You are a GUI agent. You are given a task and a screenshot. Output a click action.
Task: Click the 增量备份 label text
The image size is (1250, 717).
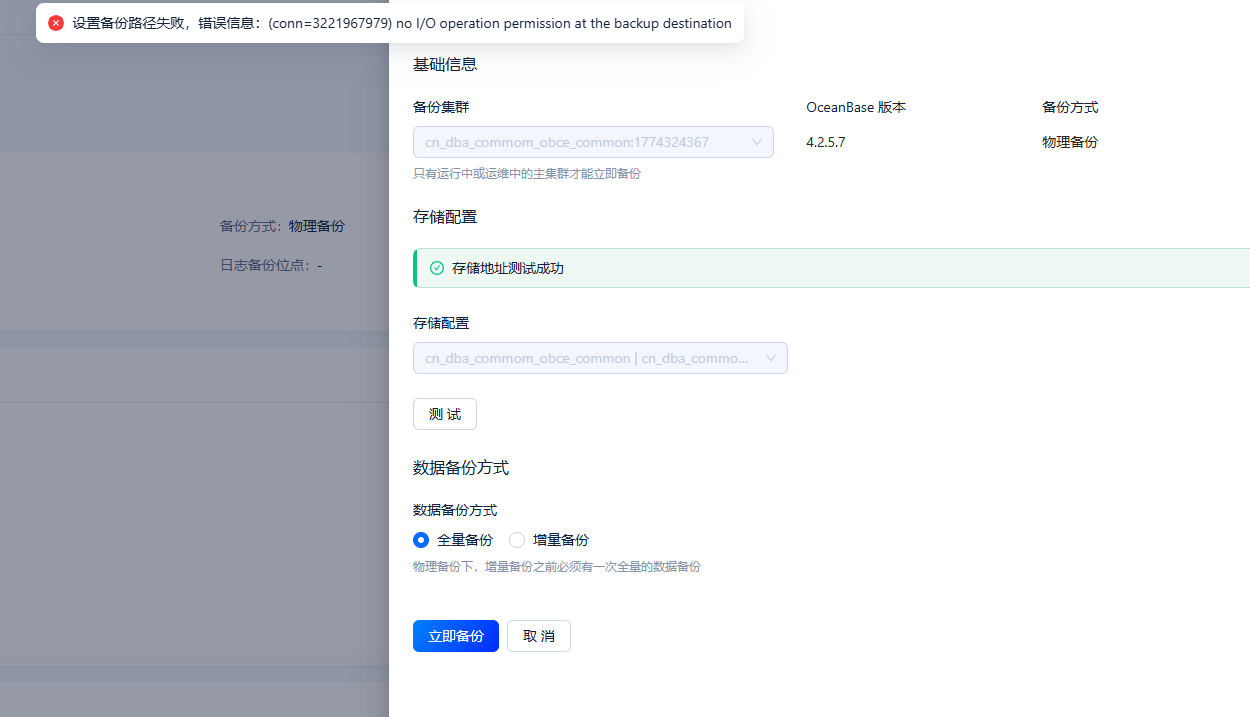[560, 540]
